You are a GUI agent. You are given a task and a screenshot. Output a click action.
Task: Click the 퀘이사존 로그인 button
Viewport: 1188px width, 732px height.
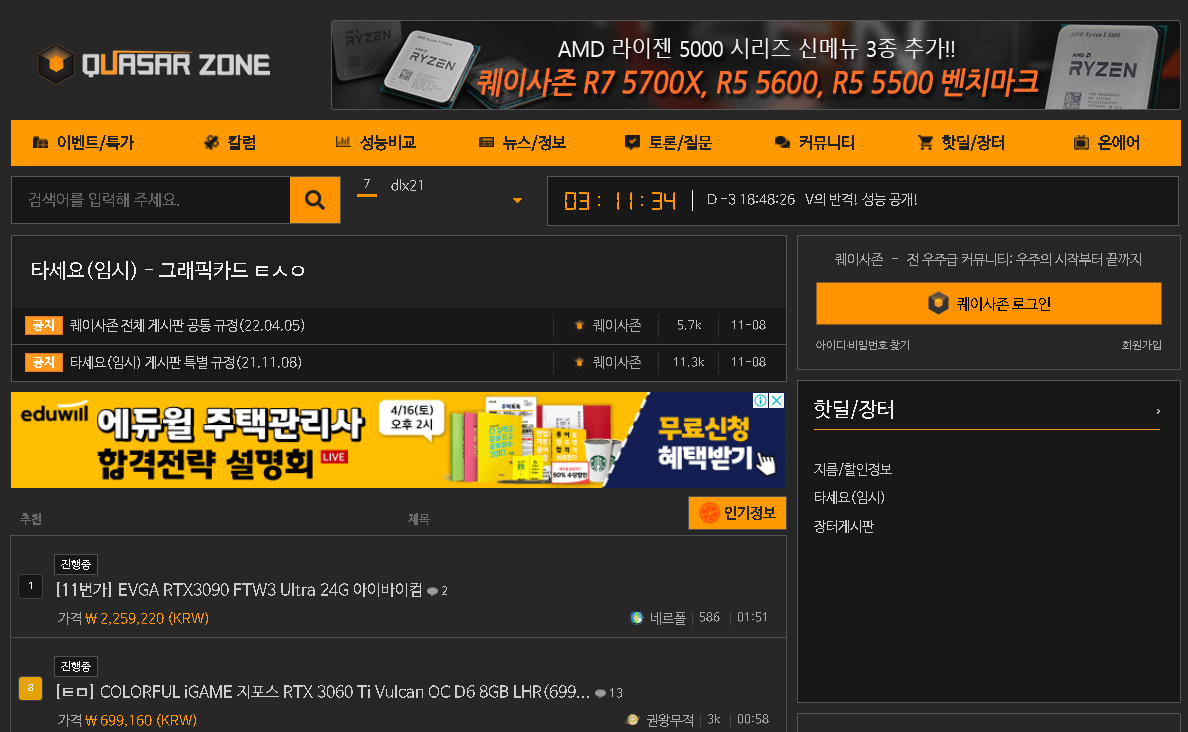989,304
